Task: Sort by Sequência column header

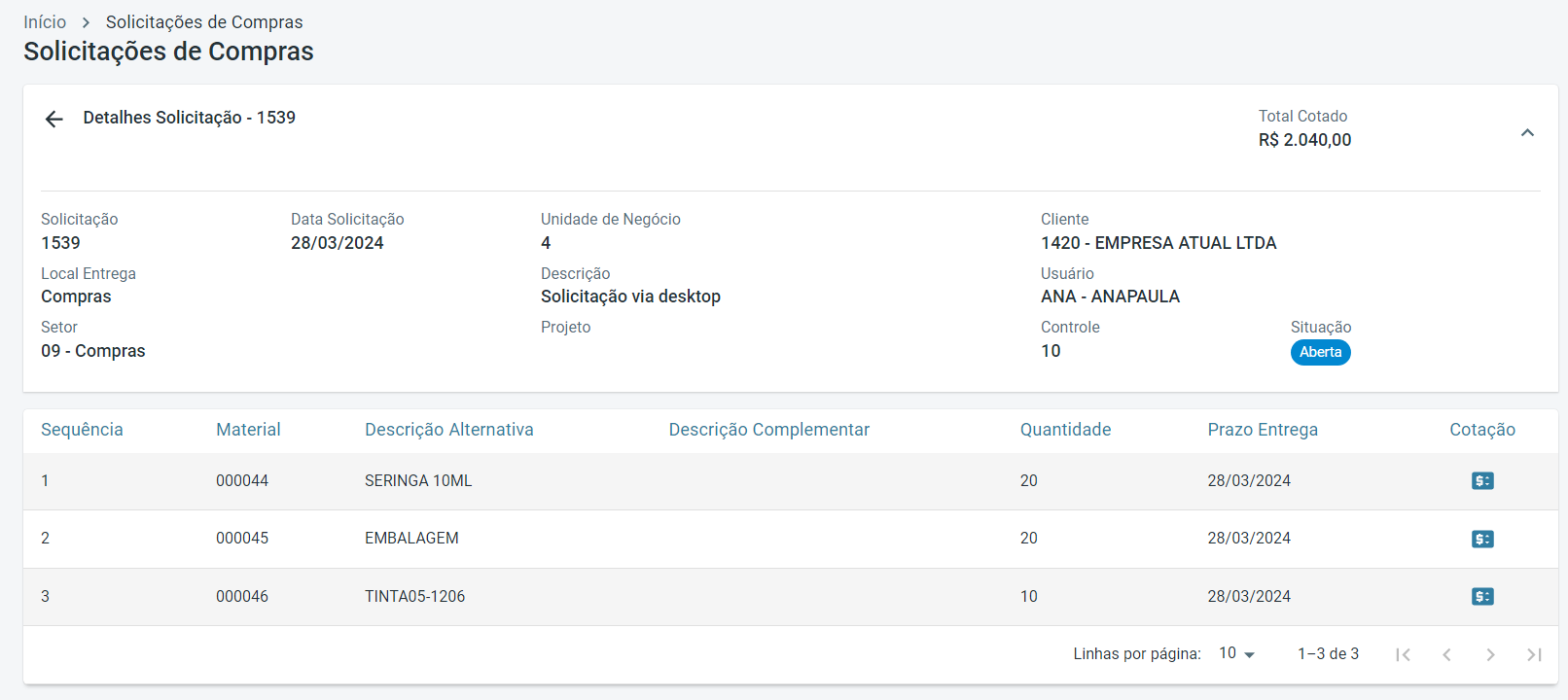Action: point(82,430)
